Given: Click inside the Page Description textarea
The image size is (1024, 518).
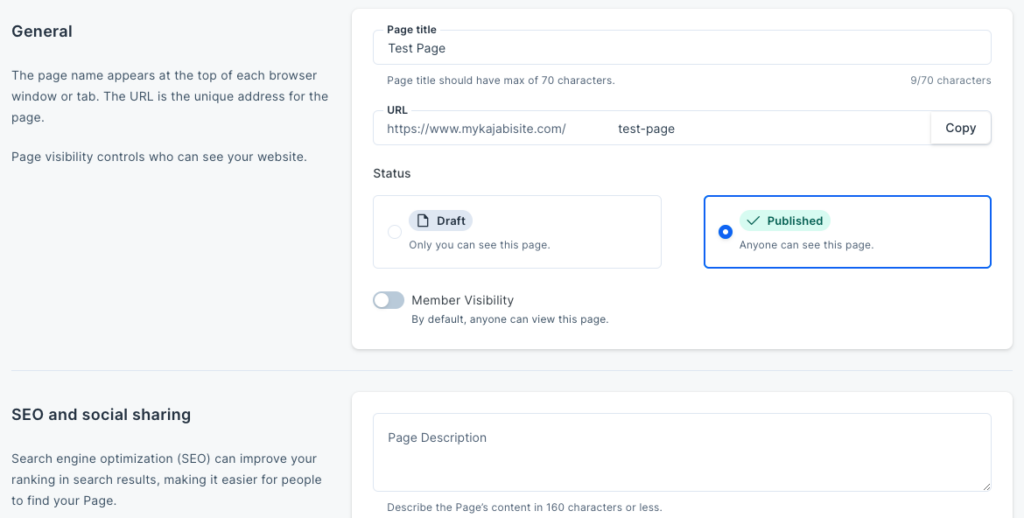Looking at the screenshot, I should click(682, 452).
